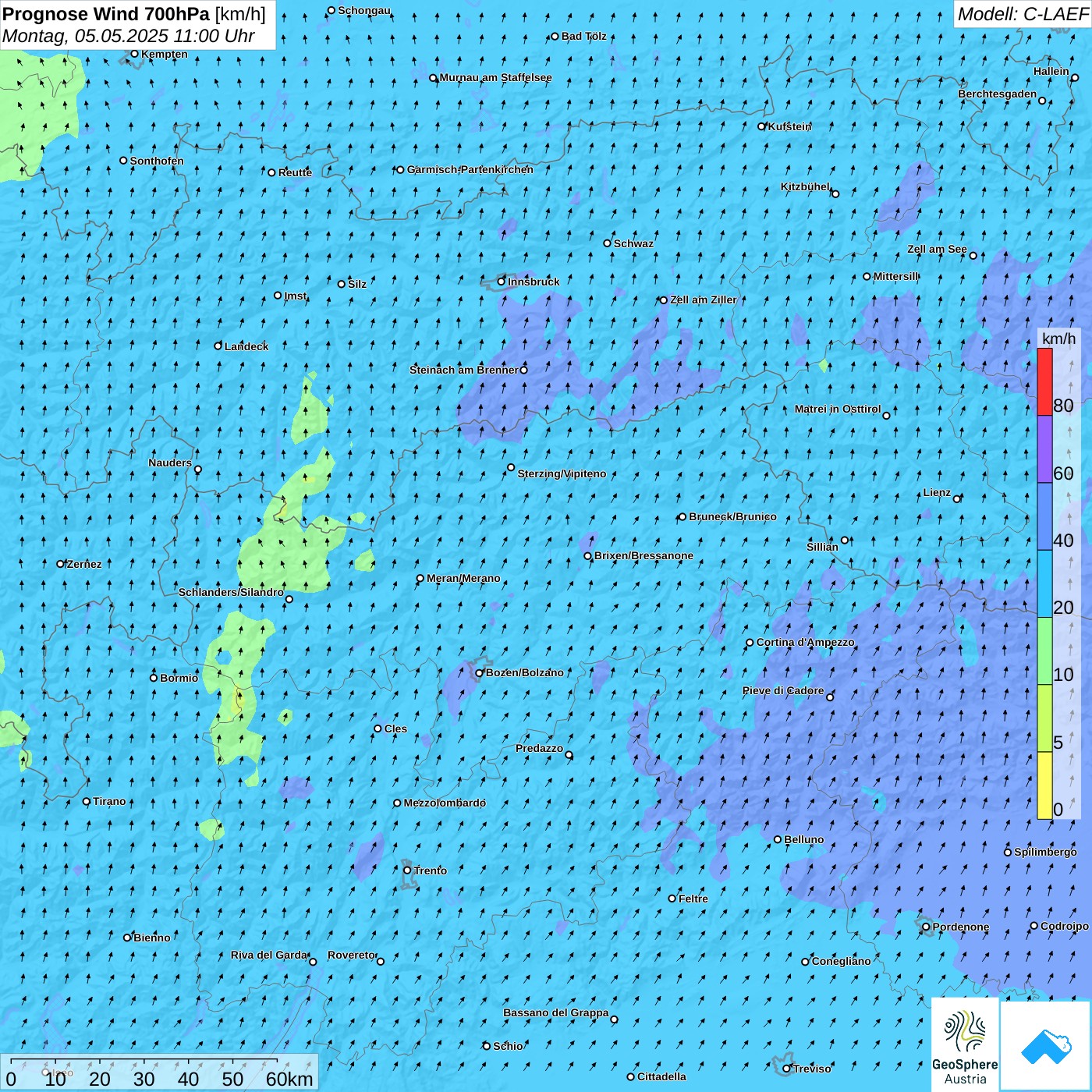Viewport: 1092px width, 1092px height.
Task: Click the Landeck city marker
Action: point(218,346)
